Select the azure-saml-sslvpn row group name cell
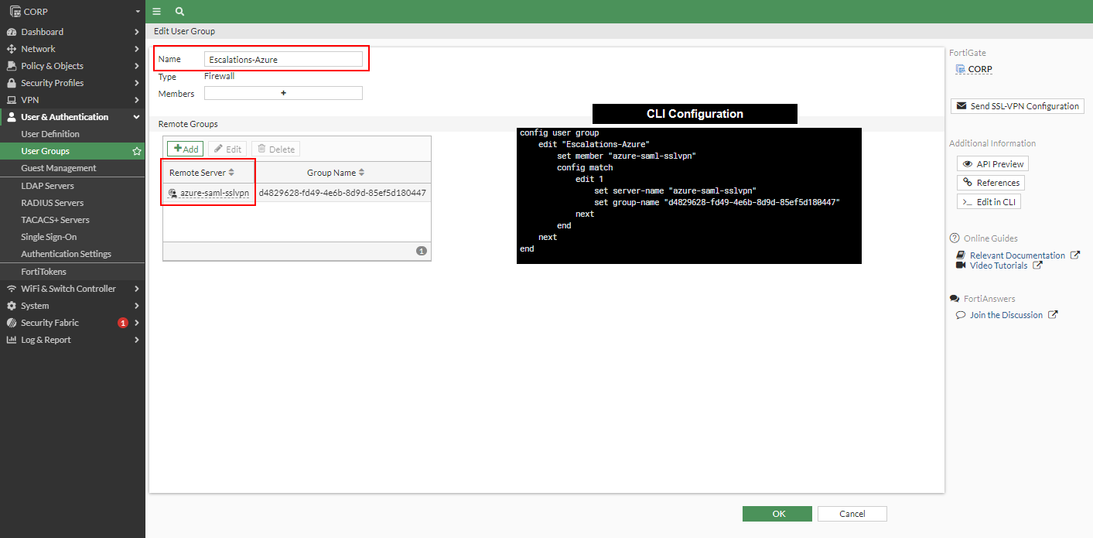 [342, 193]
